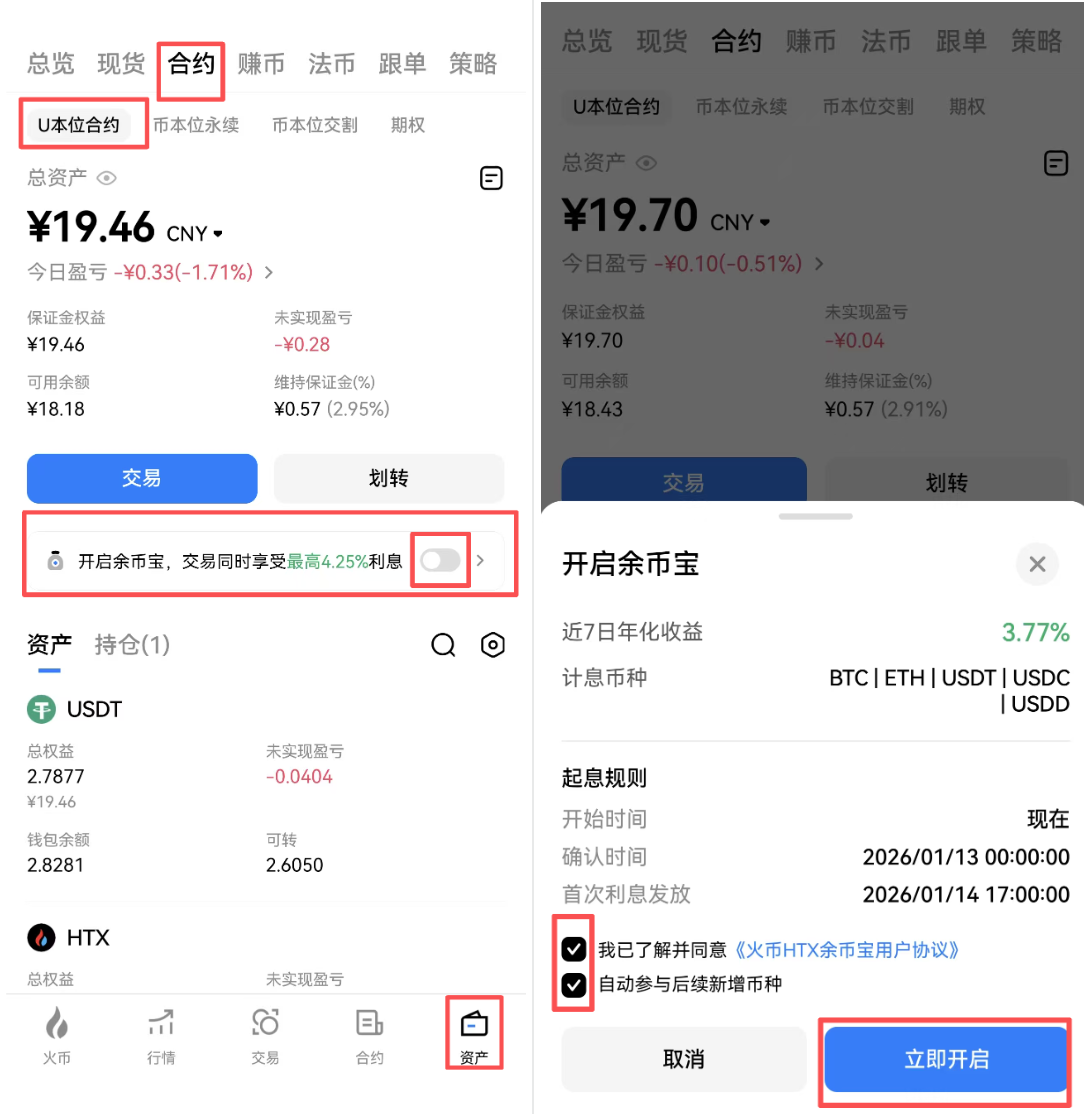Uncheck 自动参与后续新增币种 checkbox

pyautogui.click(x=574, y=985)
